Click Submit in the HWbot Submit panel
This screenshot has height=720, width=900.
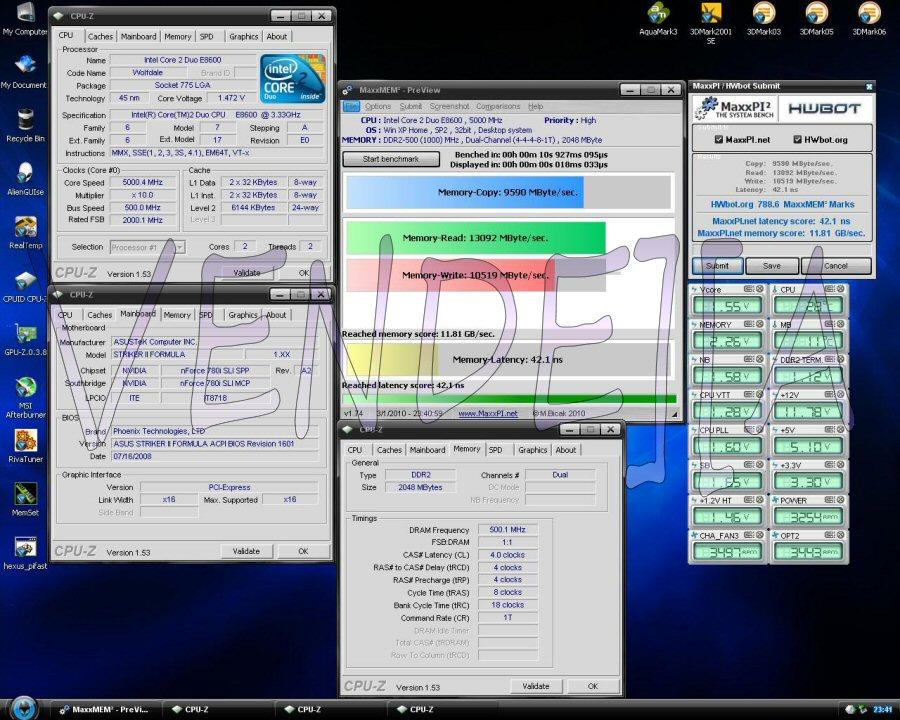click(x=717, y=266)
